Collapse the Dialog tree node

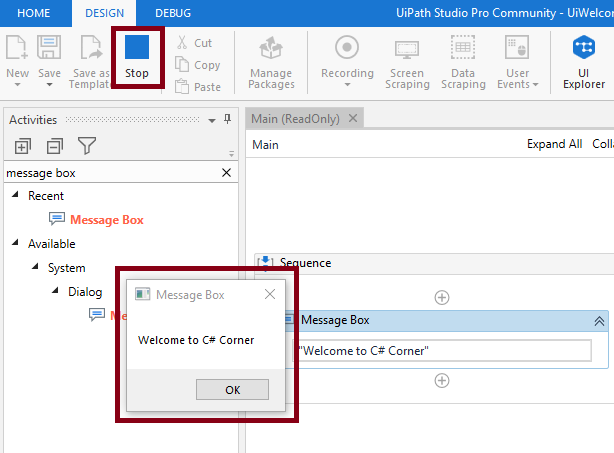pos(55,291)
